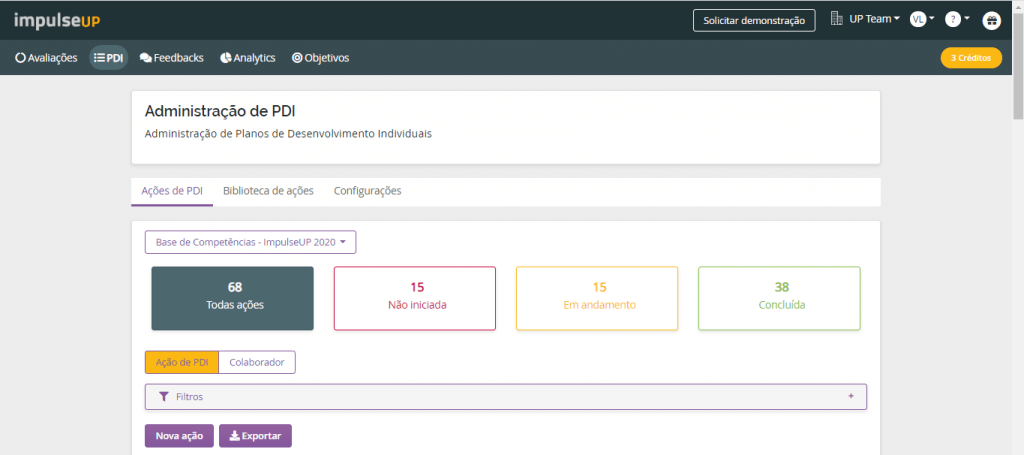Open the gift icon in the header
The width and height of the screenshot is (1024, 455).
991,20
